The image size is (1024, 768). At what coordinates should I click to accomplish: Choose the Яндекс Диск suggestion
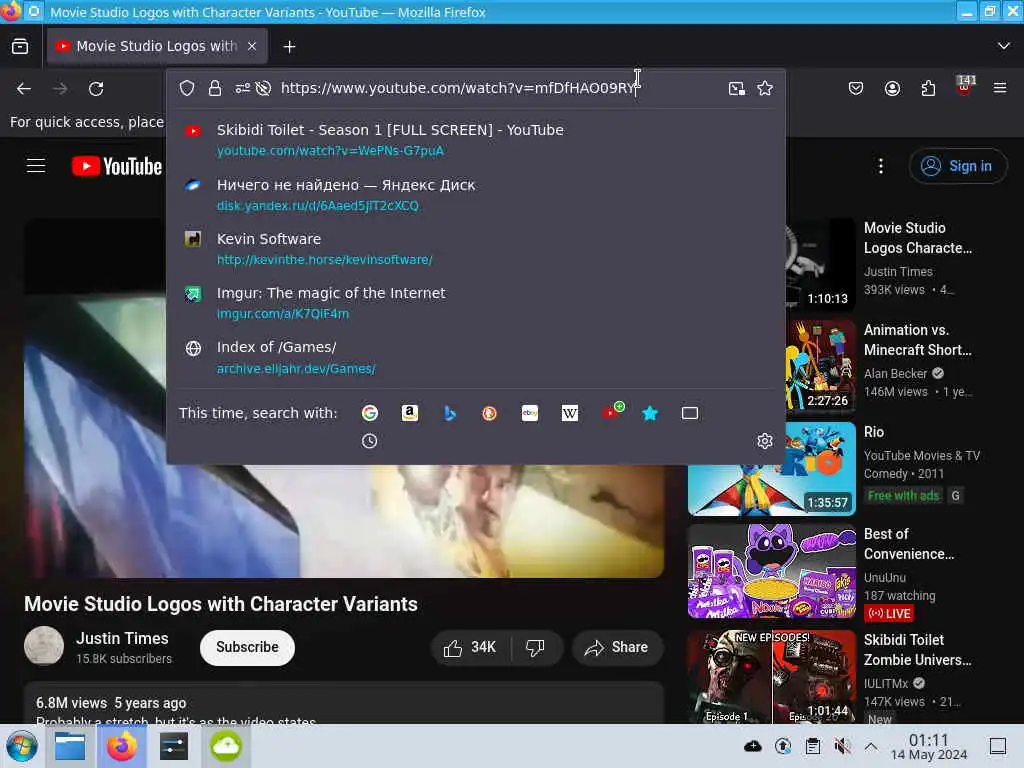click(x=475, y=195)
